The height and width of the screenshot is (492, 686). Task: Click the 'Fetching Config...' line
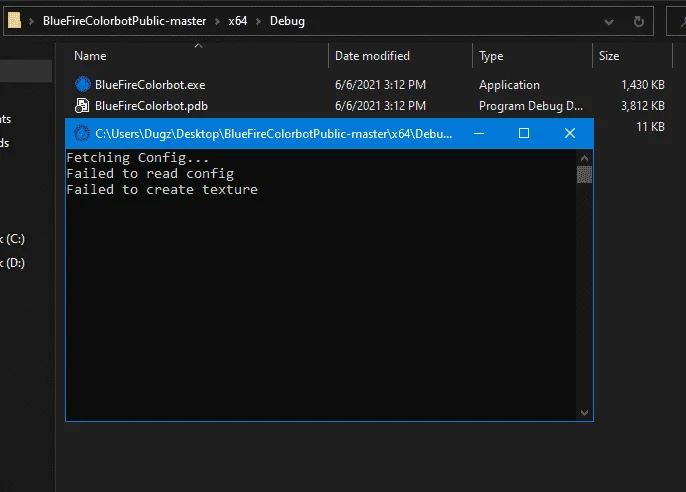coord(137,157)
